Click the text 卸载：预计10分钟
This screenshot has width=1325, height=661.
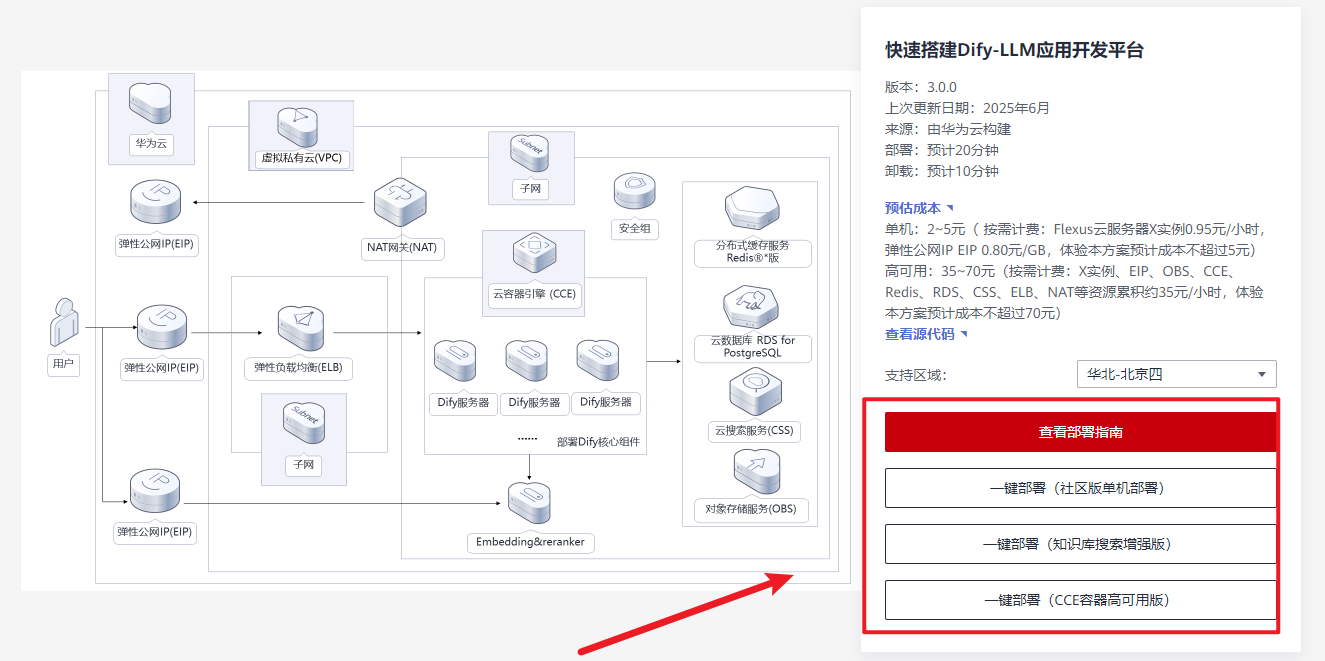pos(942,171)
